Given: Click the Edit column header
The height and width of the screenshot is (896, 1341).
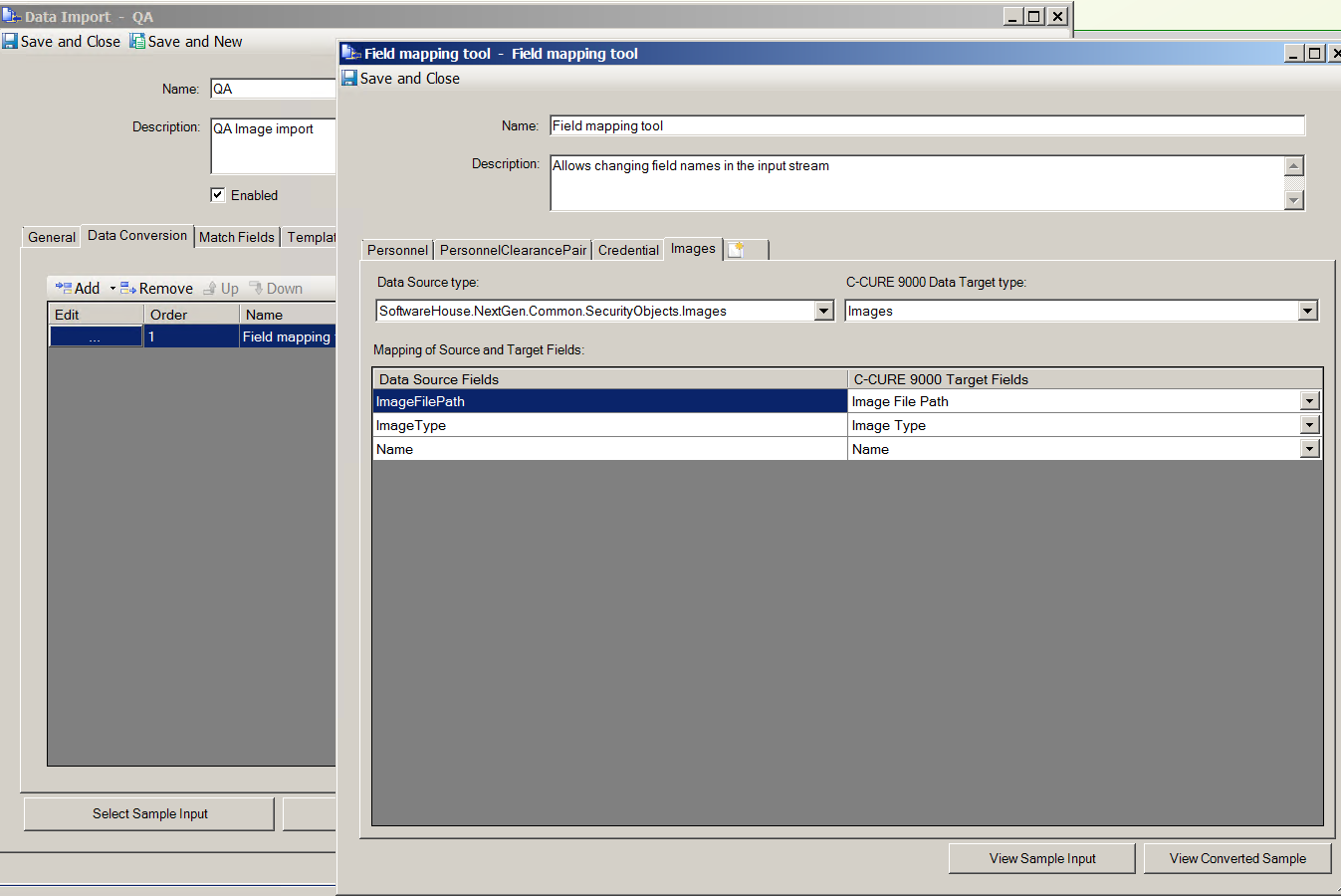Looking at the screenshot, I should (x=96, y=315).
